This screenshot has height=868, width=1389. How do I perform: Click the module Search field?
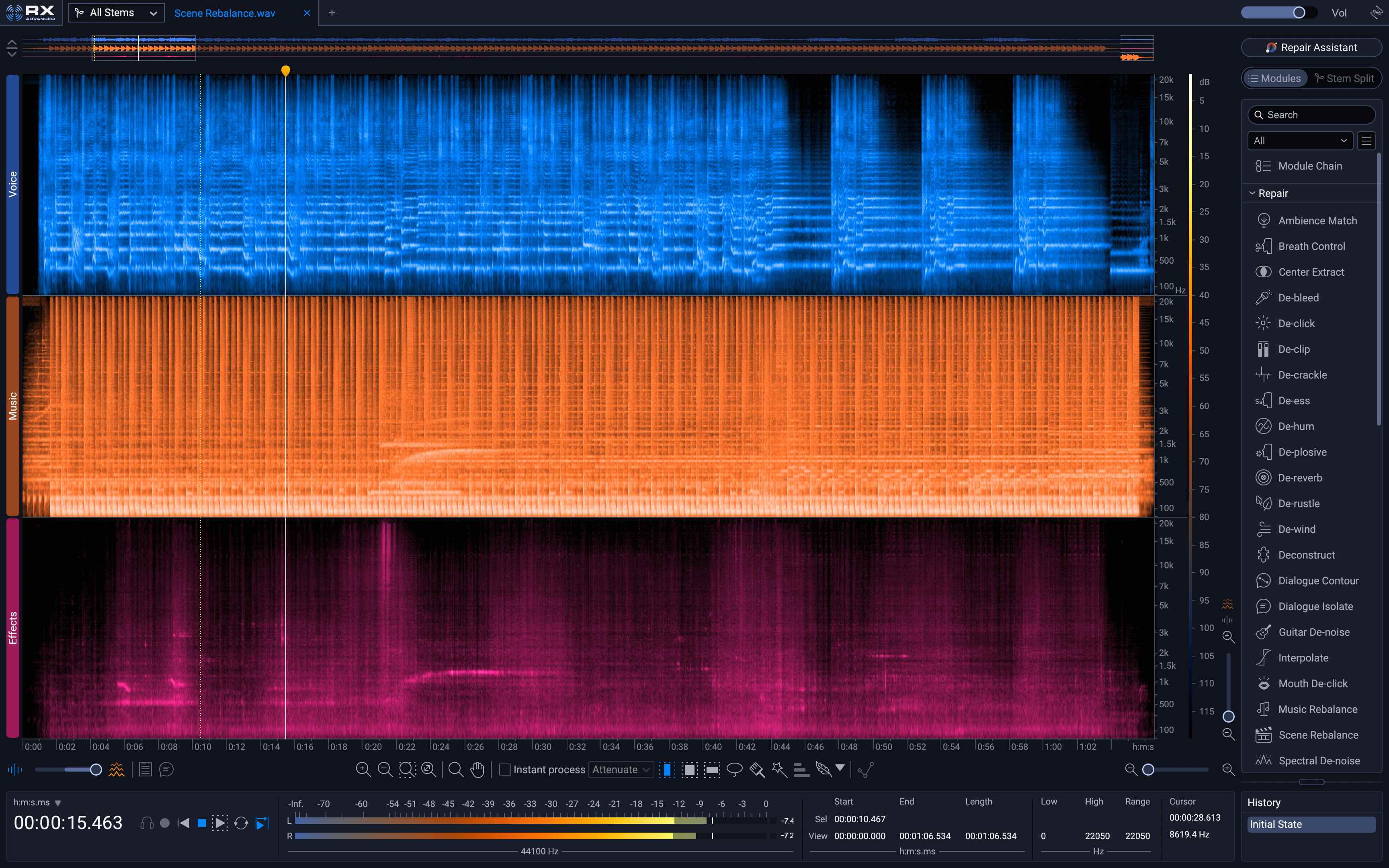coord(1311,115)
